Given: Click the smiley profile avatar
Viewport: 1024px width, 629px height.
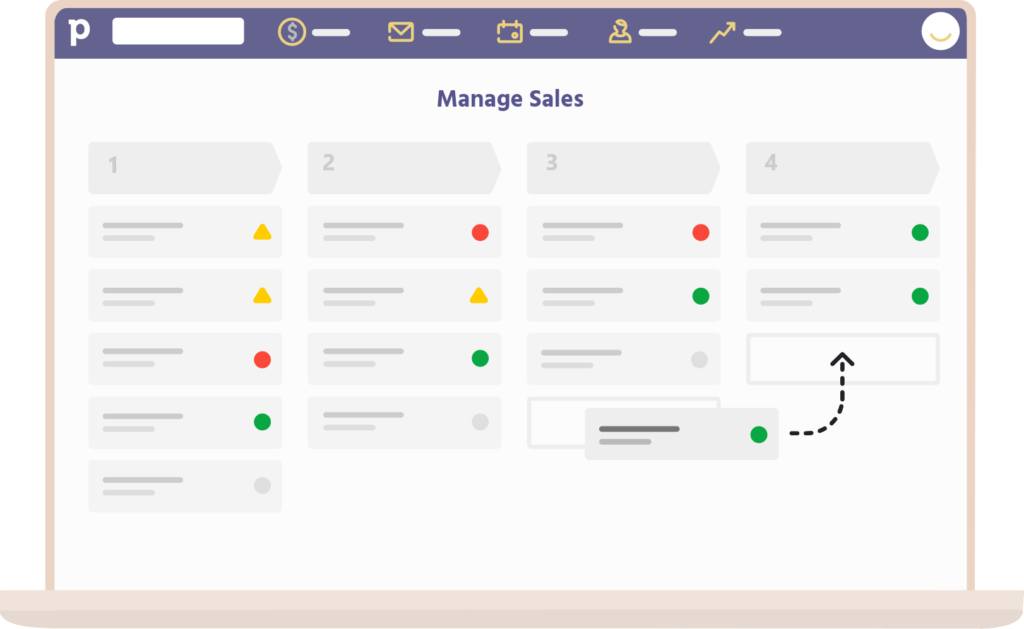Looking at the screenshot, I should point(940,32).
